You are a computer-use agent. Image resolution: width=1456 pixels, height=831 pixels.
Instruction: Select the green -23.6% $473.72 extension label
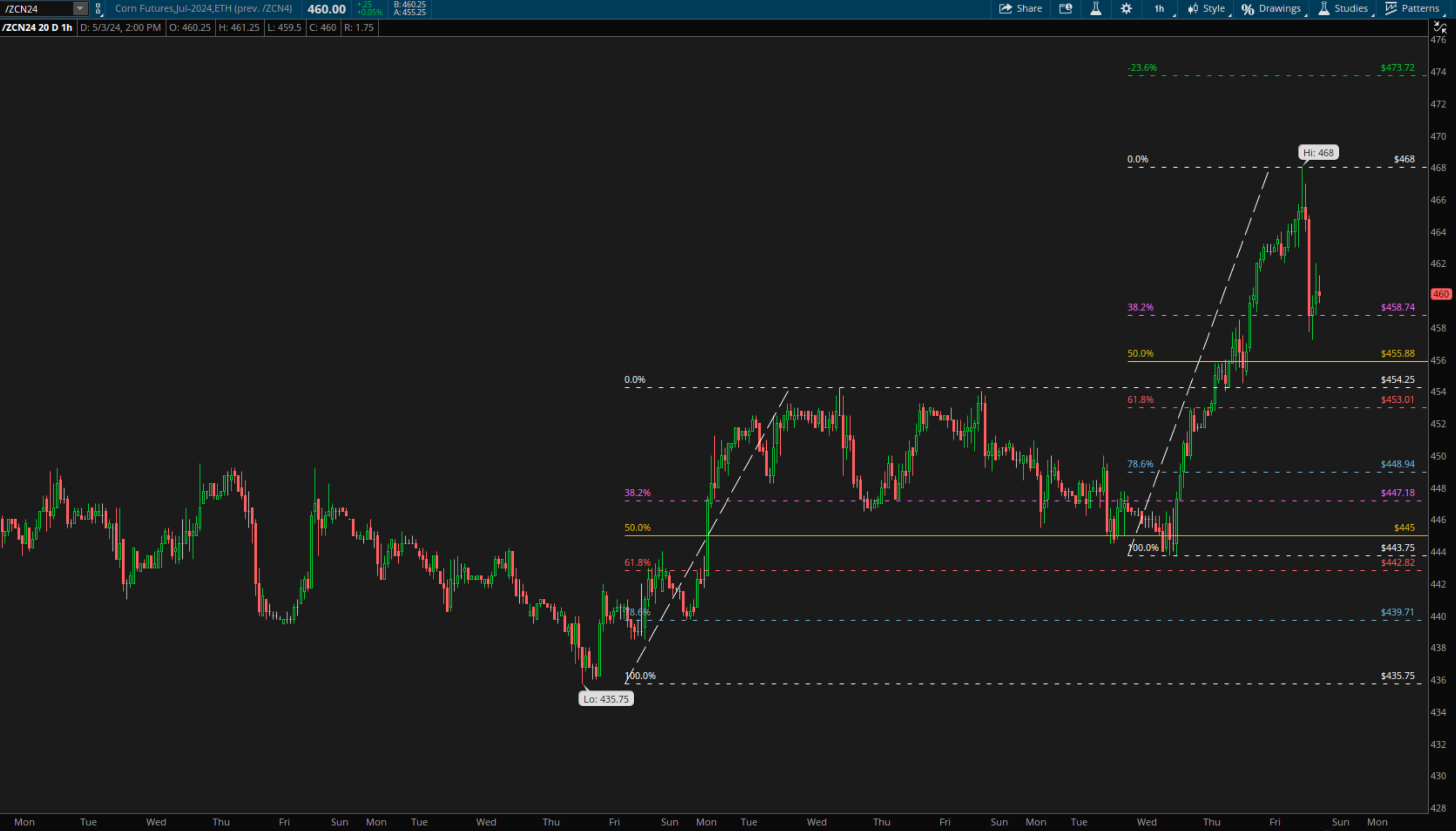coord(1143,68)
